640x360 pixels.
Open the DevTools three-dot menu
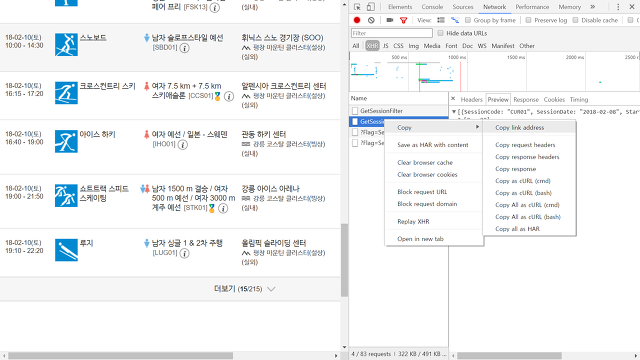tap(618, 7)
